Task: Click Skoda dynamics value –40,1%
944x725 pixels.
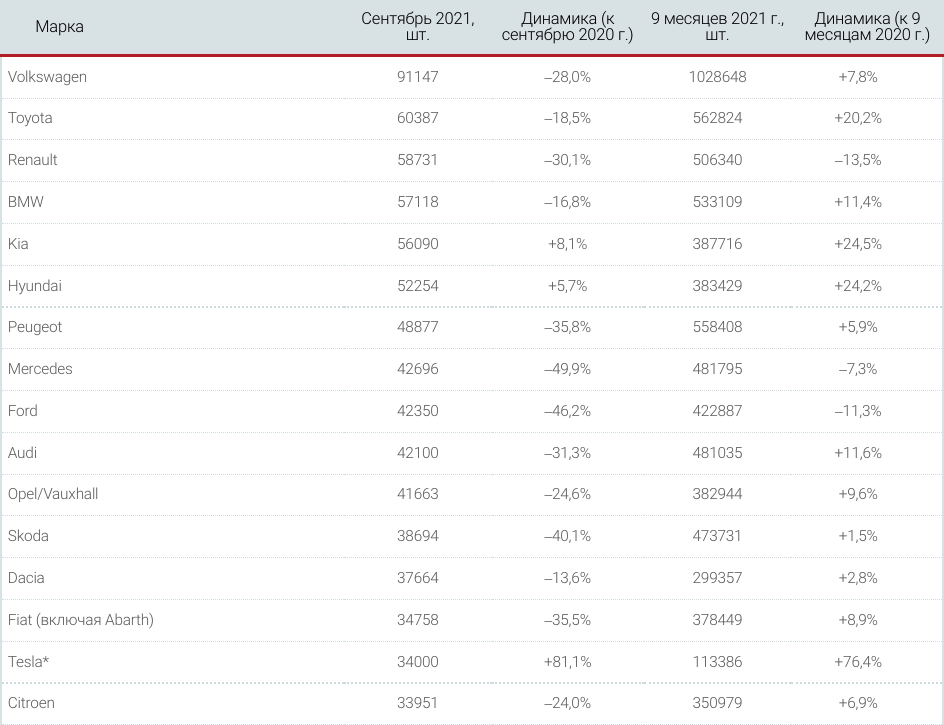Action: click(567, 536)
